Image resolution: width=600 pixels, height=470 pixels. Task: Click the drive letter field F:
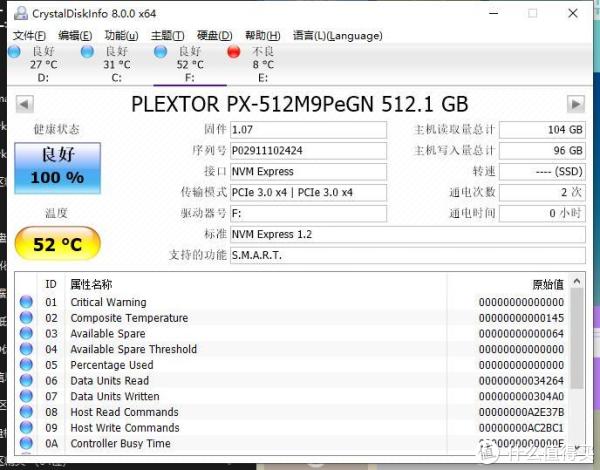pyautogui.click(x=308, y=214)
